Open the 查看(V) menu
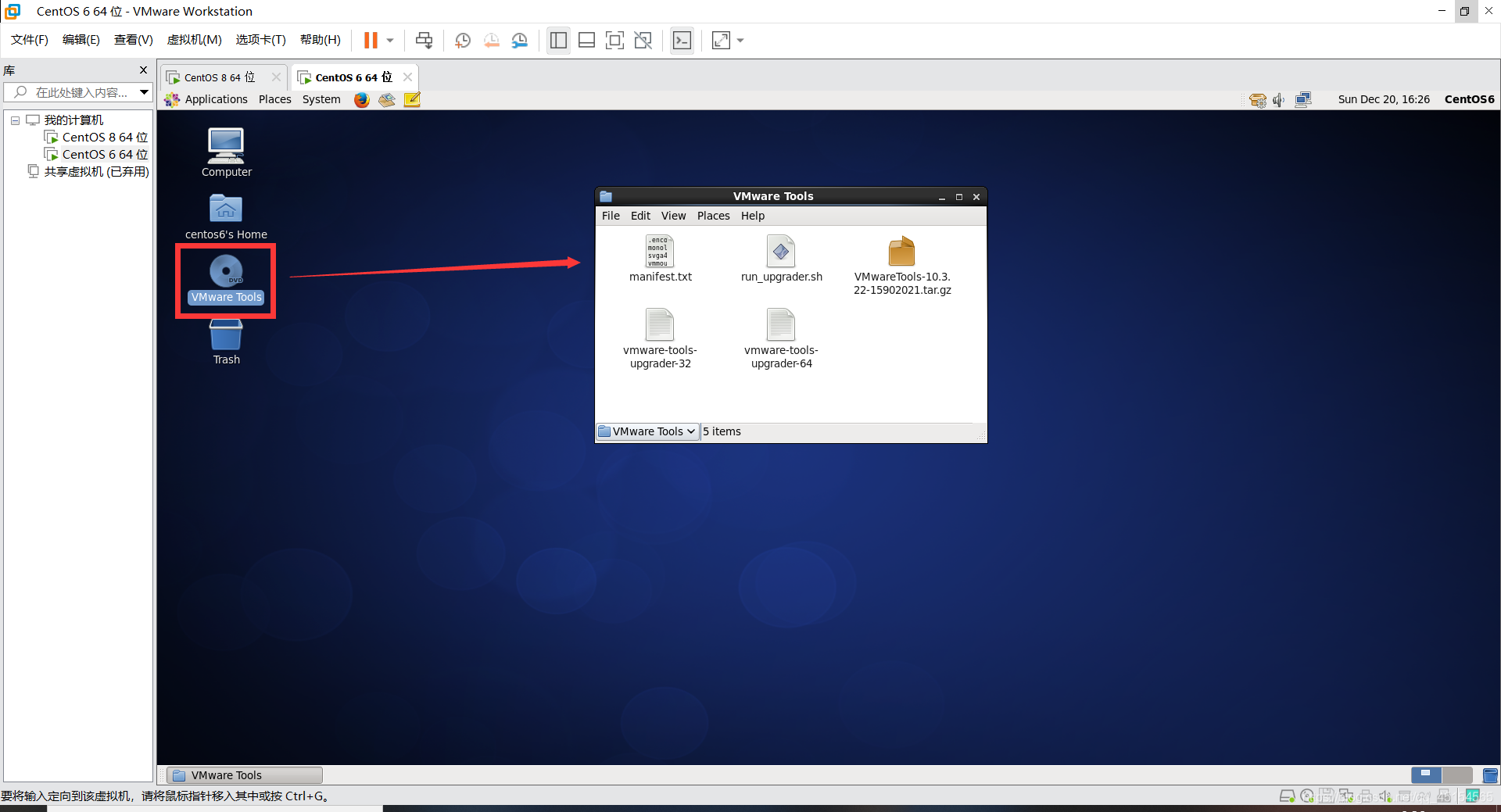Image resolution: width=1501 pixels, height=812 pixels. [x=133, y=40]
